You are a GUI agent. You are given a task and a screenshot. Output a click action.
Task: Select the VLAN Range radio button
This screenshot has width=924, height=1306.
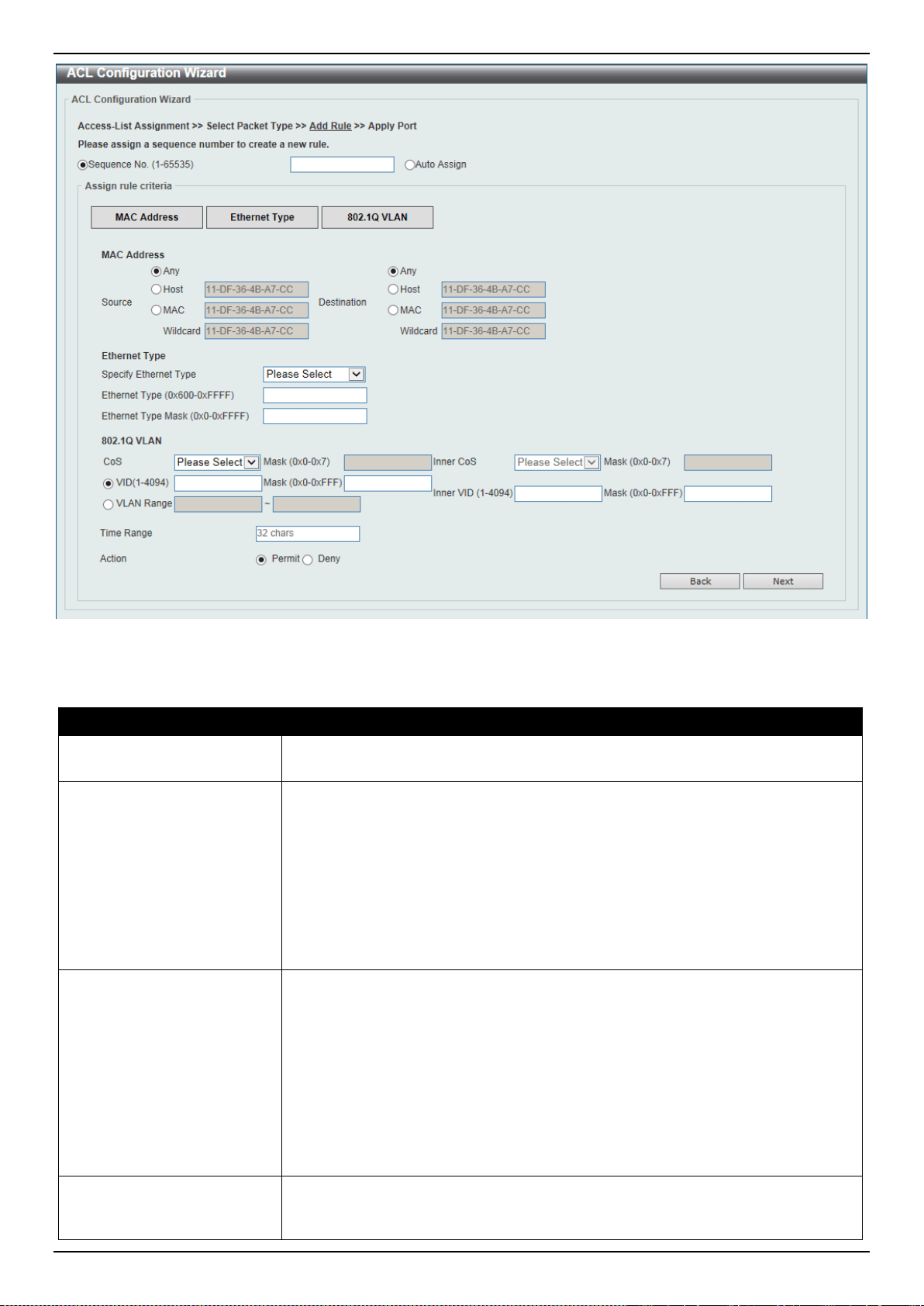(109, 505)
